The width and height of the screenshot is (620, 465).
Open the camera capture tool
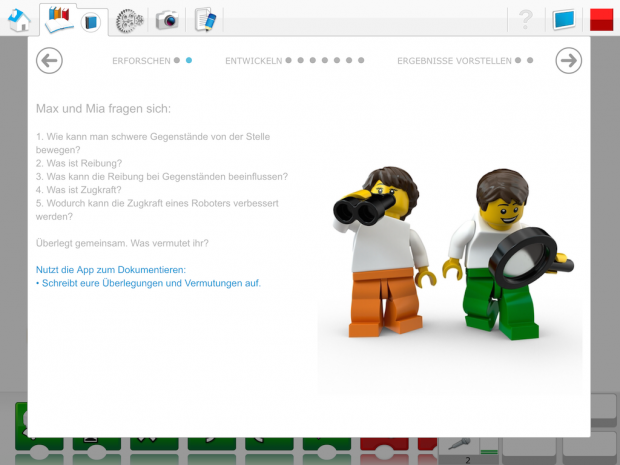tap(167, 20)
